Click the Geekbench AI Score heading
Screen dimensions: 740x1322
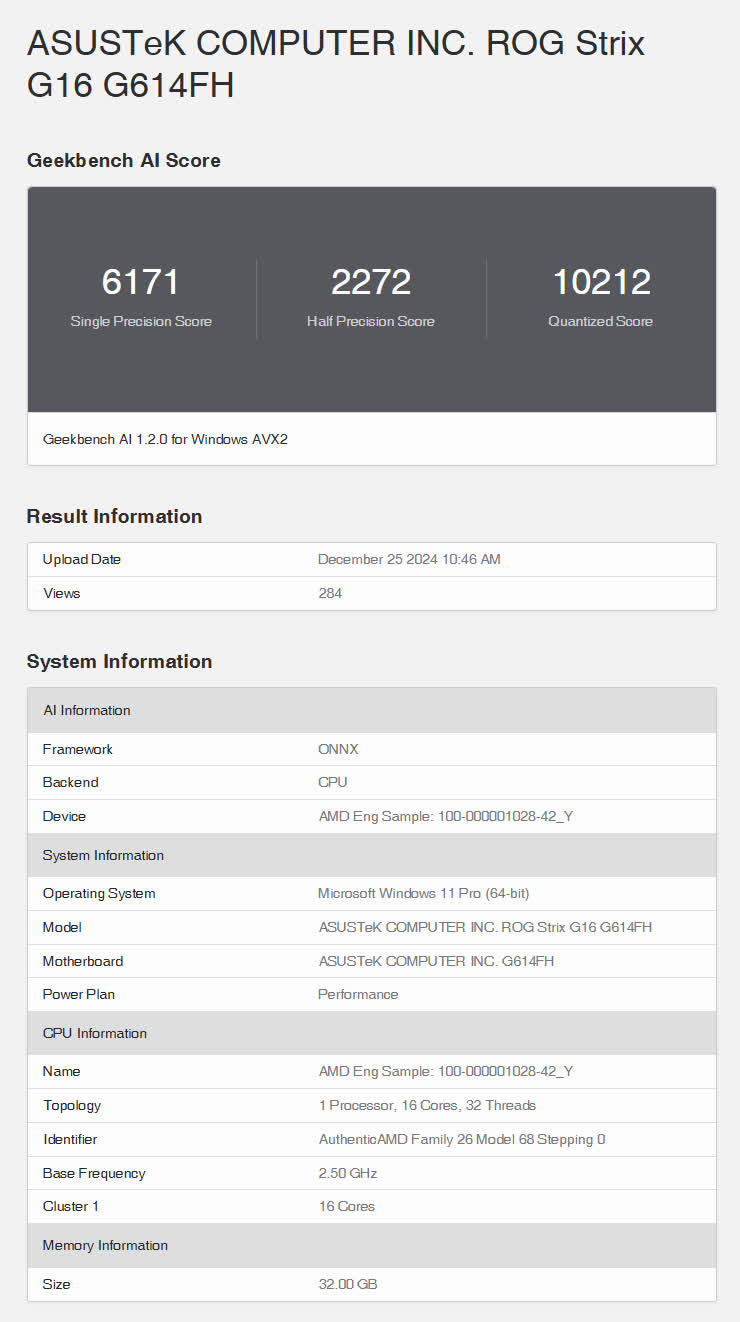pyautogui.click(x=123, y=160)
